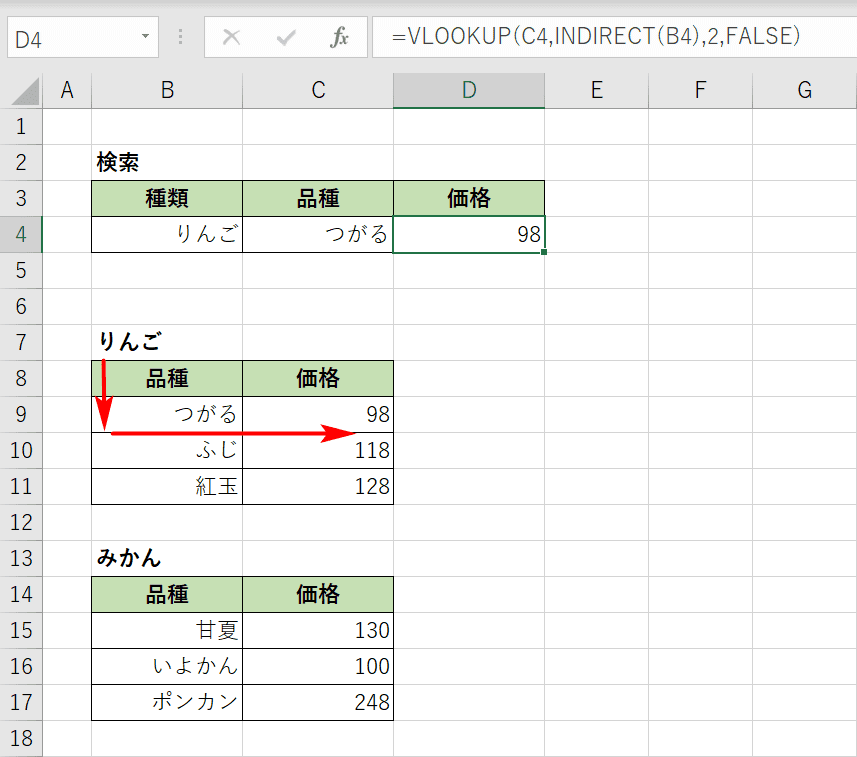Click the Select All corner triangle
The height and width of the screenshot is (757, 857).
coord(25,91)
